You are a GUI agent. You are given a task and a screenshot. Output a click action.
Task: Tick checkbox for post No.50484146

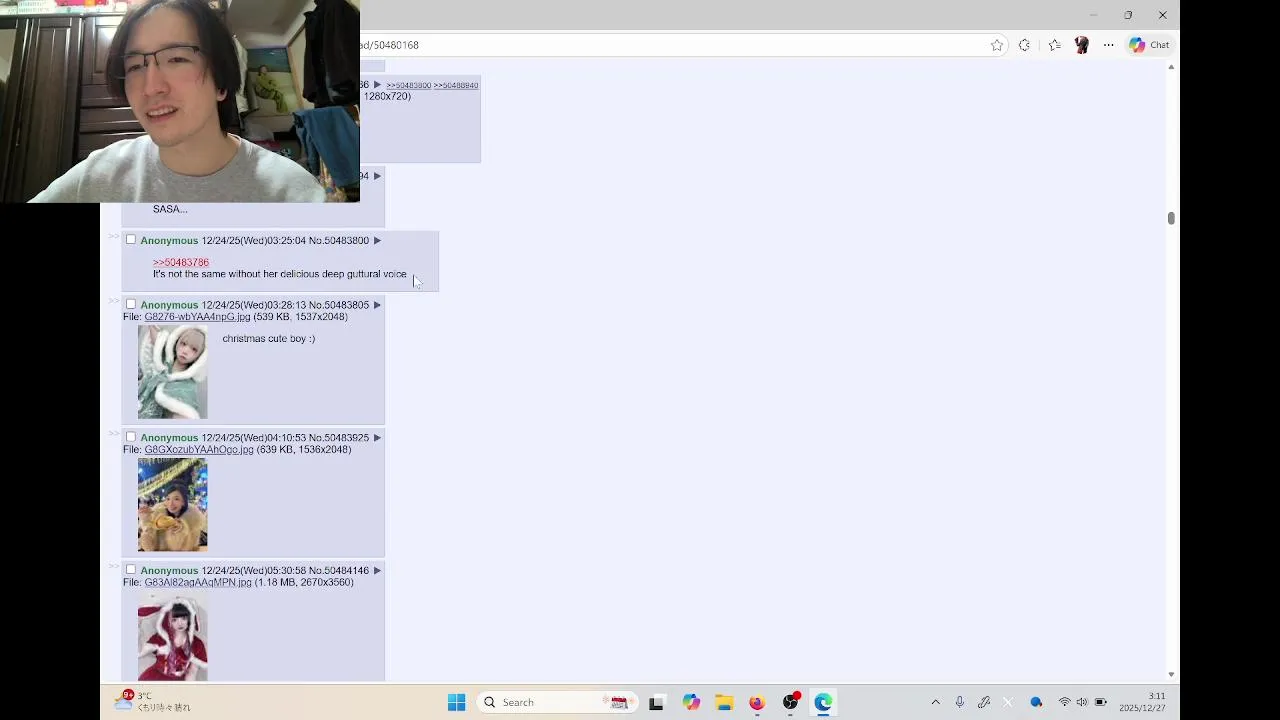[130, 570]
